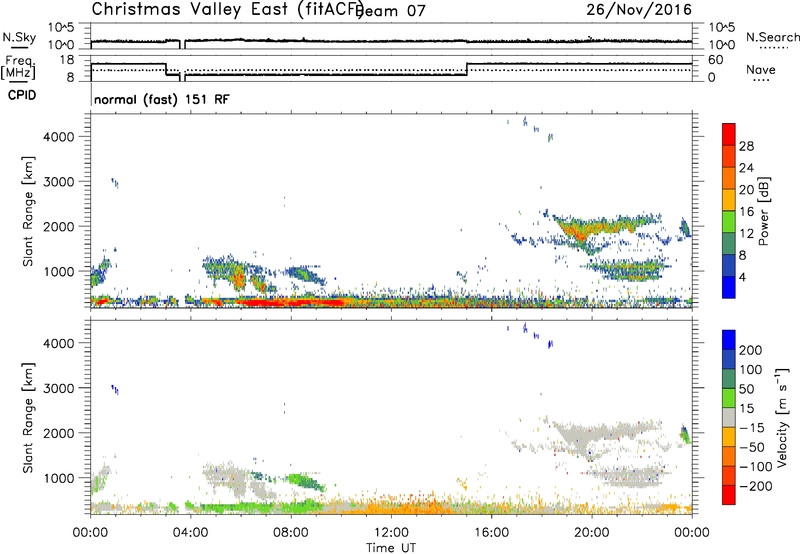Screen dimensions: 800x554
Task: Click '4000' on the power panel range axis
Action: click(x=58, y=137)
